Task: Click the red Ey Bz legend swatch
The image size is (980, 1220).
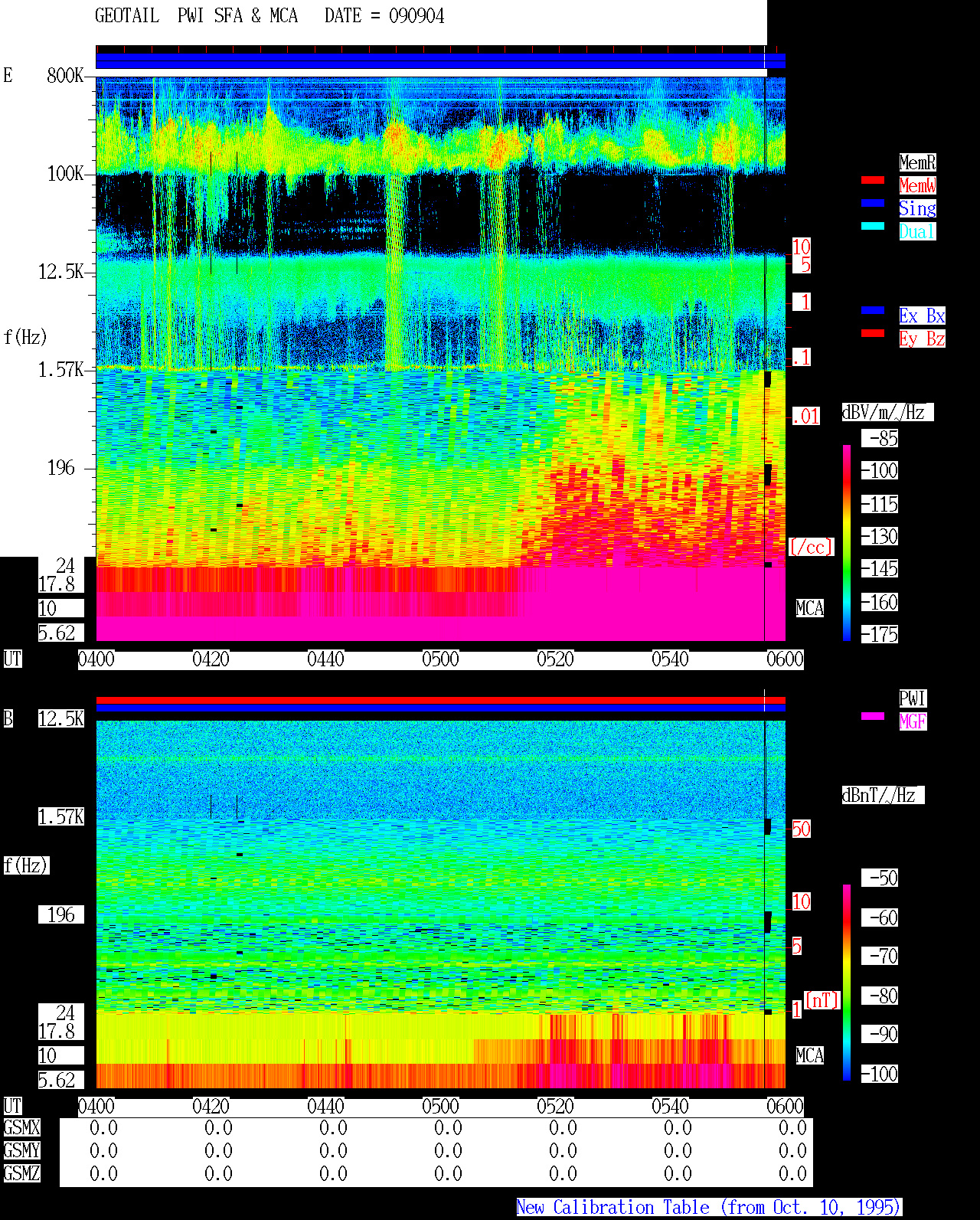Action: coord(873,333)
